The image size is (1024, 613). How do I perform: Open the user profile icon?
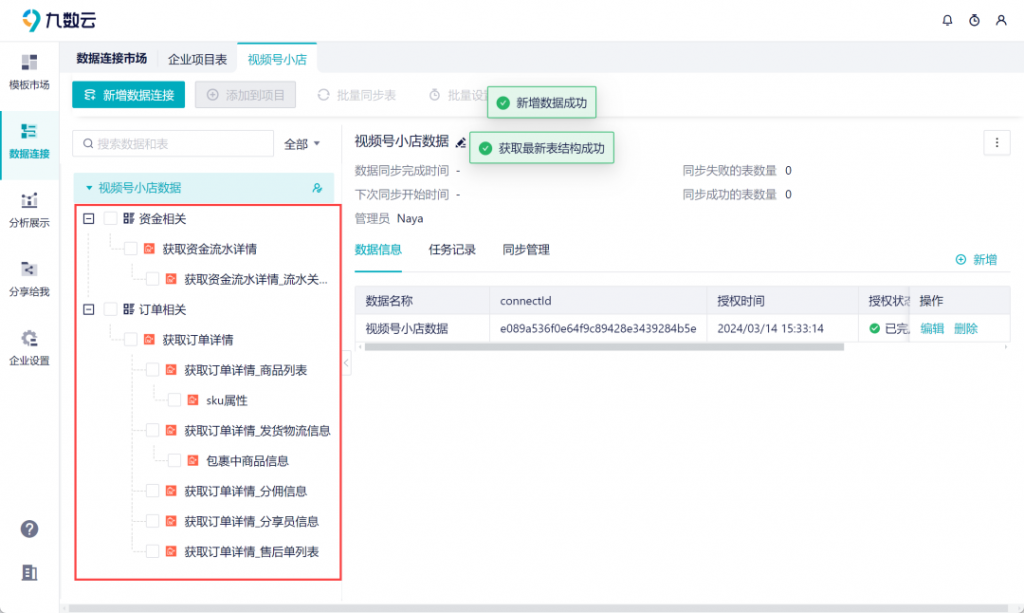pos(1000,20)
